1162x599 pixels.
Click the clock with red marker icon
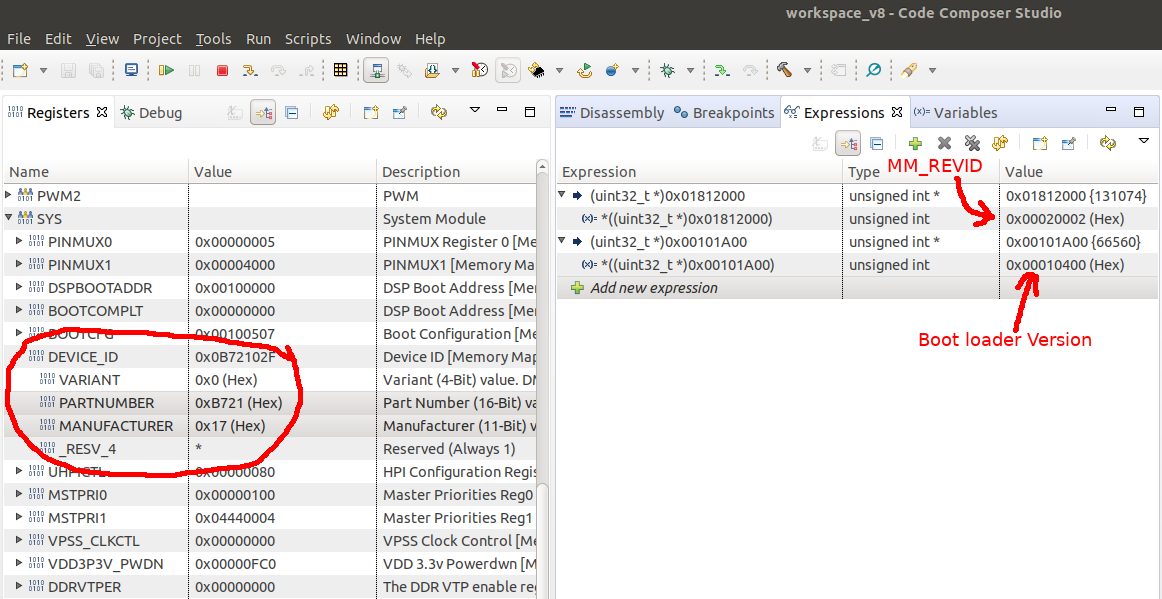[x=479, y=70]
